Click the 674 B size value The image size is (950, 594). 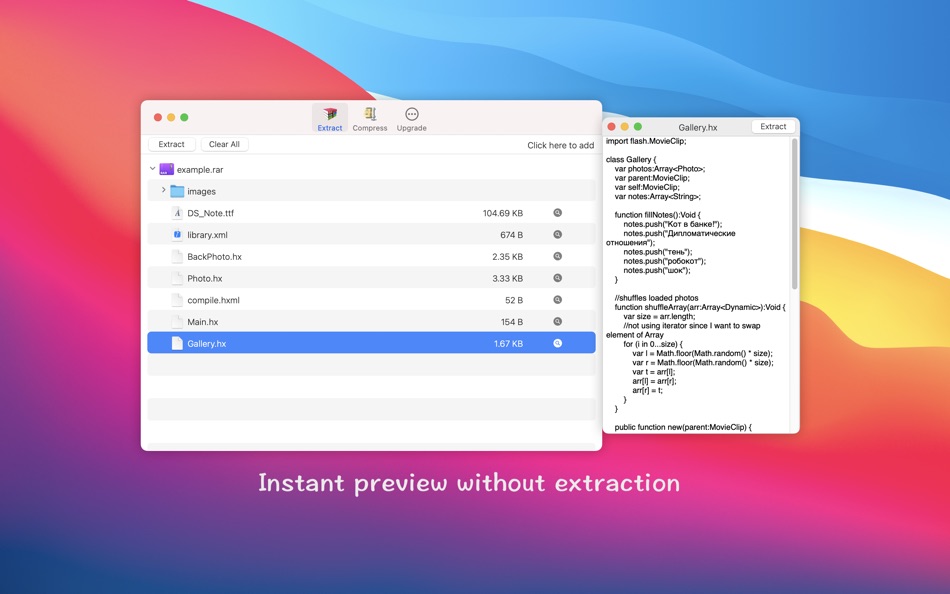(x=511, y=235)
